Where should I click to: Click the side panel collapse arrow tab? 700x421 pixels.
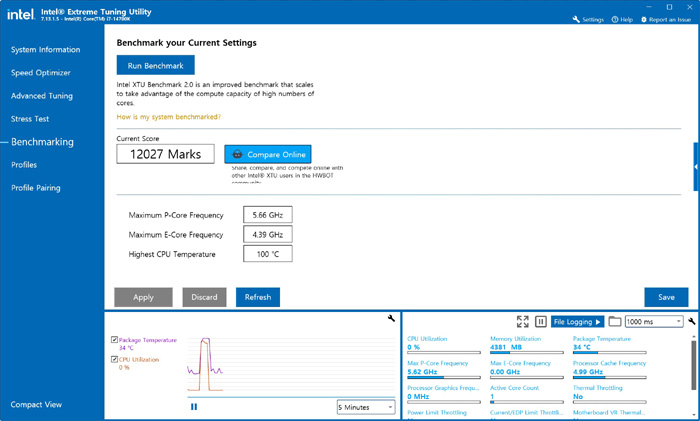696,167
